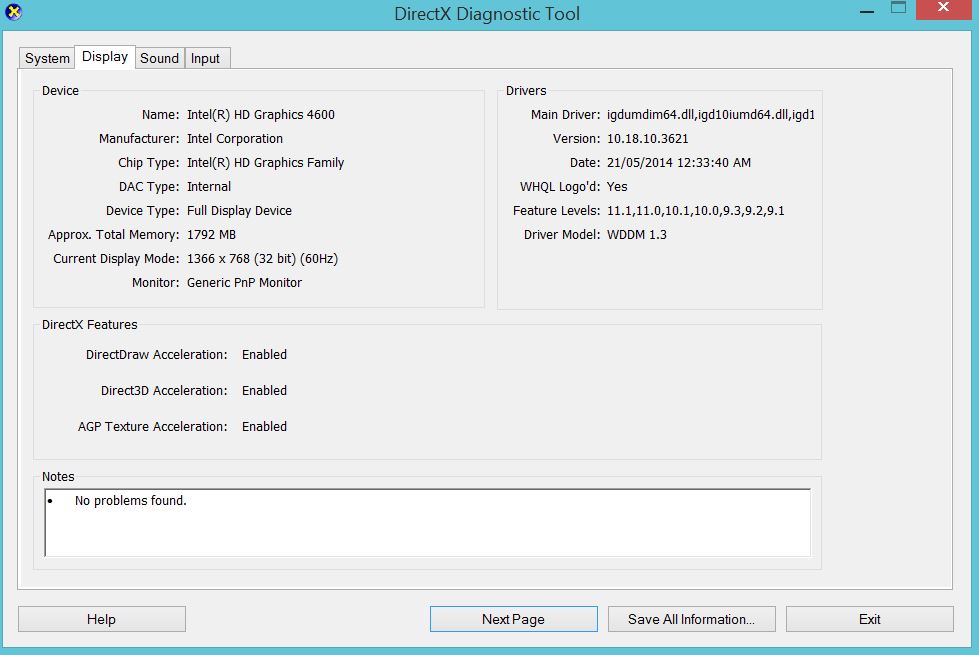Click main driver value 'igdumdim64.dll'

(711, 115)
